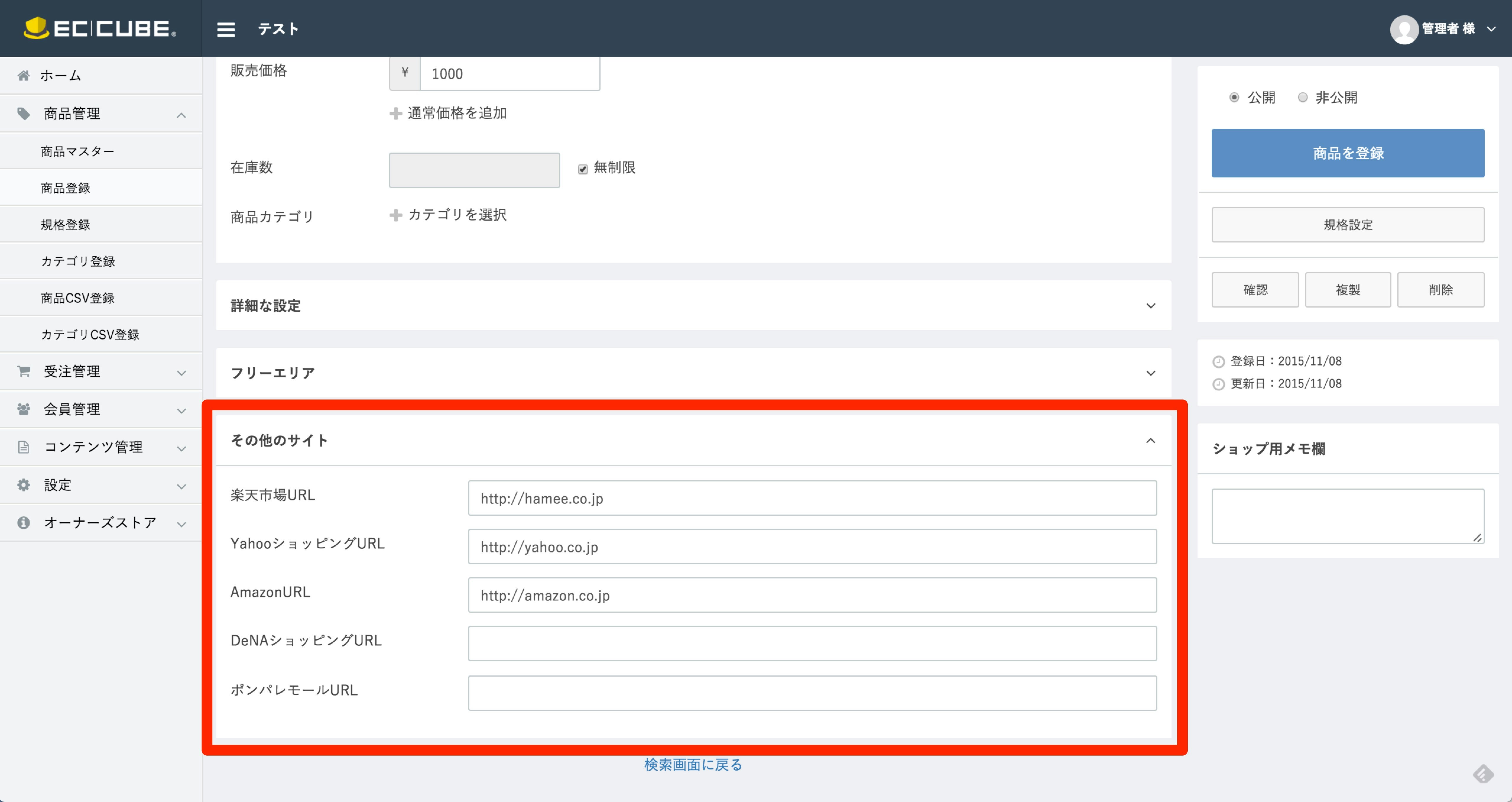
Task: Select the 公開 radio button
Action: click(1234, 98)
